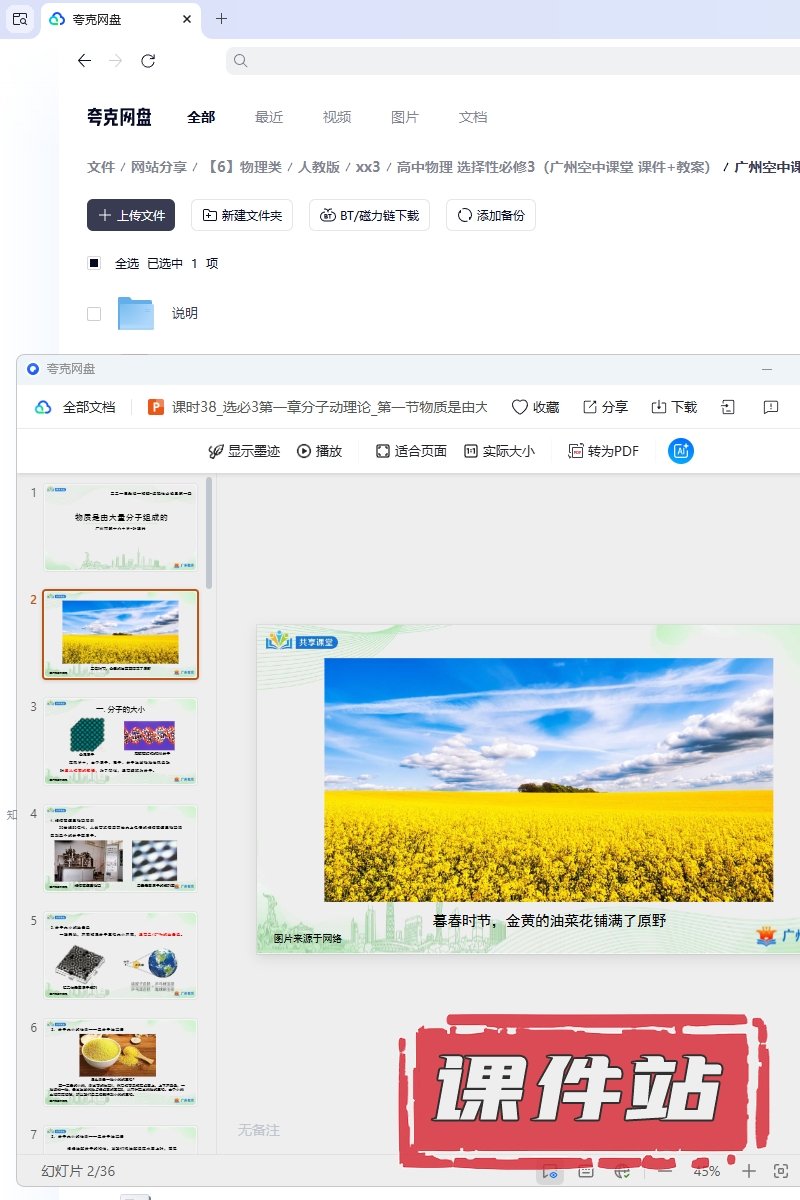Tick the checkbox next to 说明 folder
The image size is (800, 1200).
click(94, 313)
